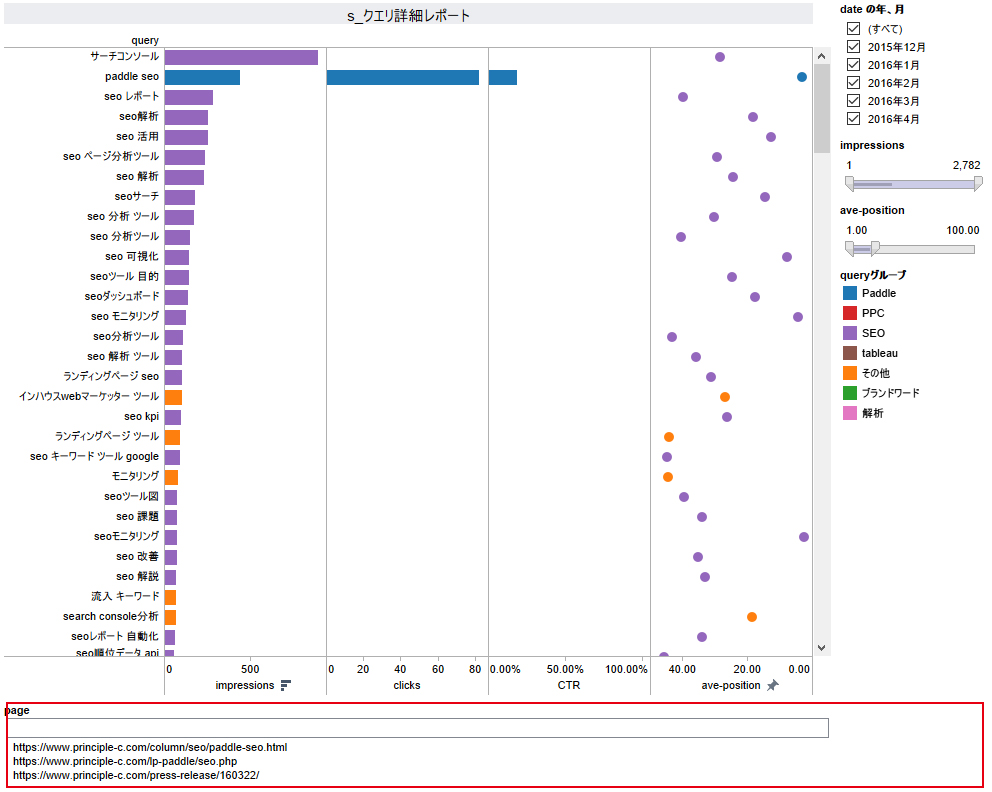Image resolution: width=992 pixels, height=792 pixels.
Task: Click the impressions slider right handle
Action: pyautogui.click(x=977, y=183)
